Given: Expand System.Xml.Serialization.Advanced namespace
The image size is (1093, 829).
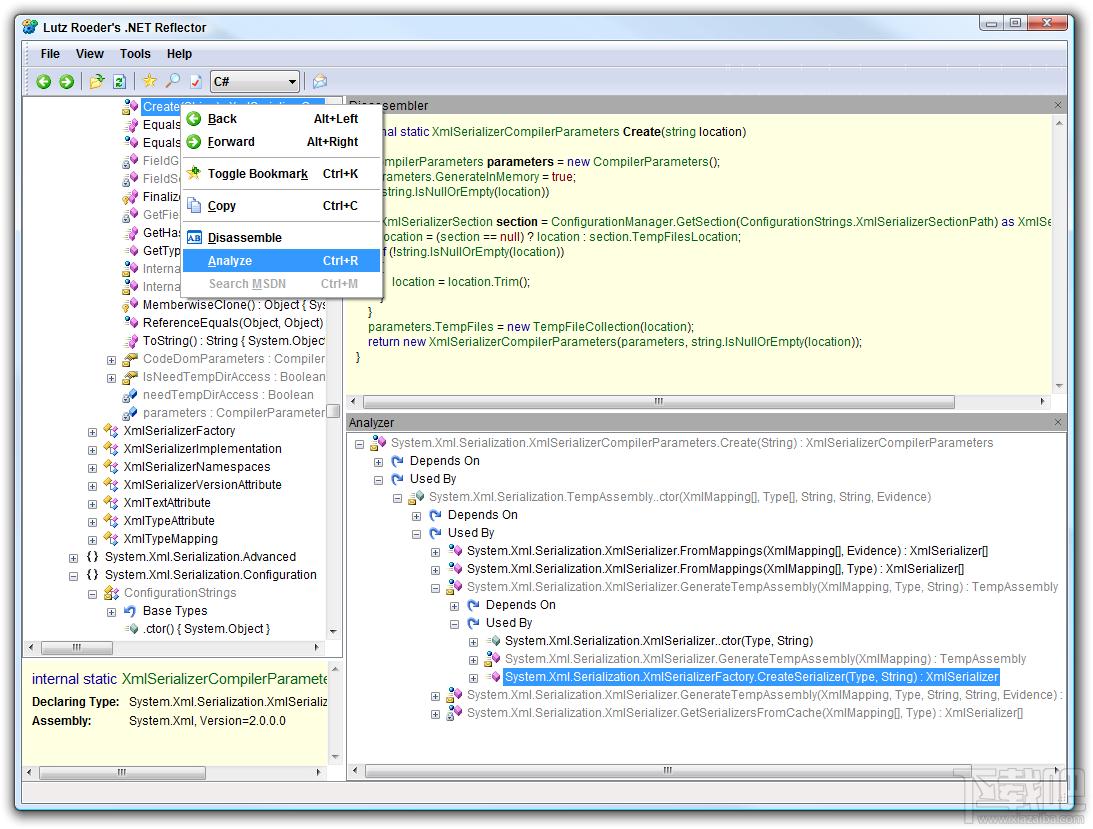Looking at the screenshot, I should (73, 558).
